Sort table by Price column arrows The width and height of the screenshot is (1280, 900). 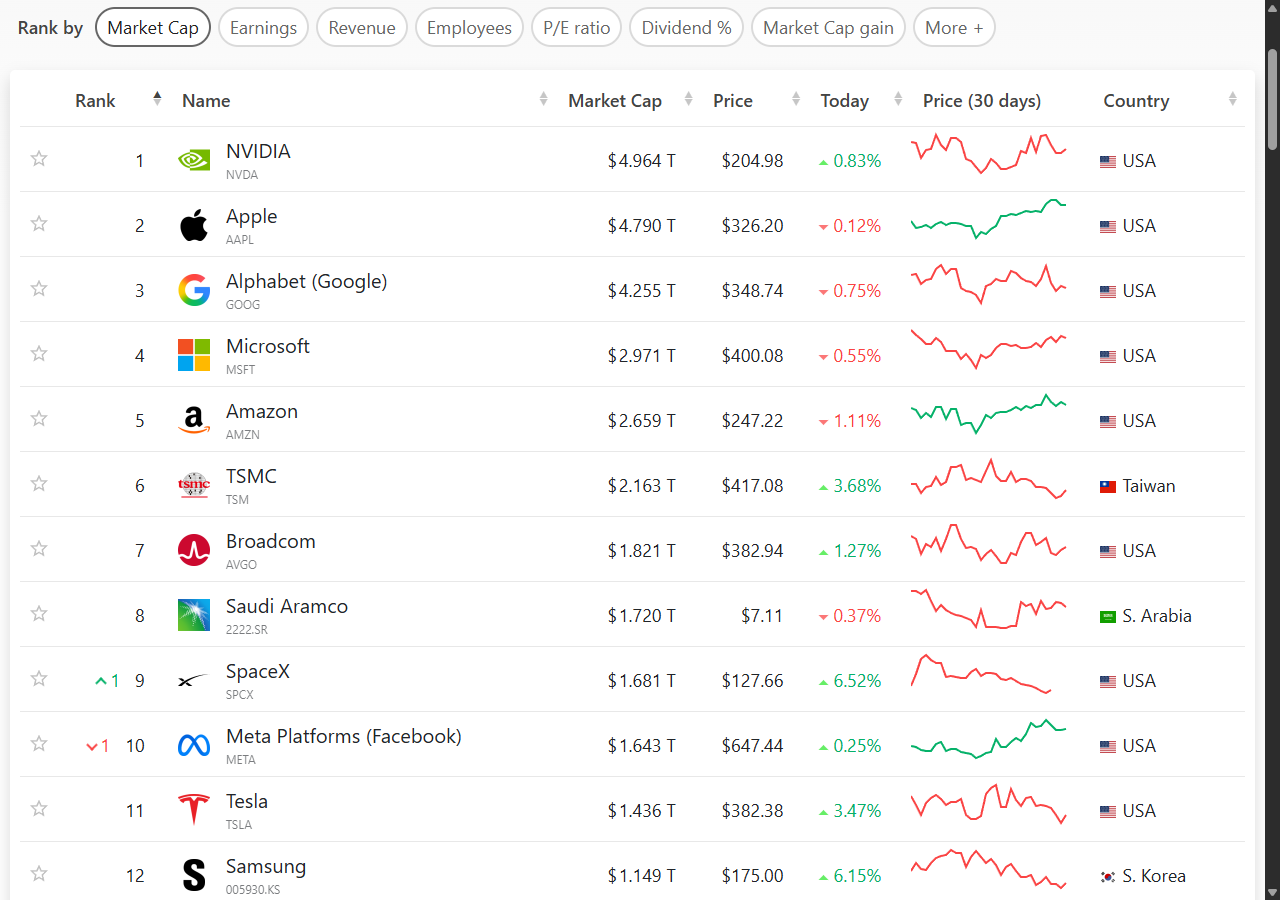click(796, 99)
